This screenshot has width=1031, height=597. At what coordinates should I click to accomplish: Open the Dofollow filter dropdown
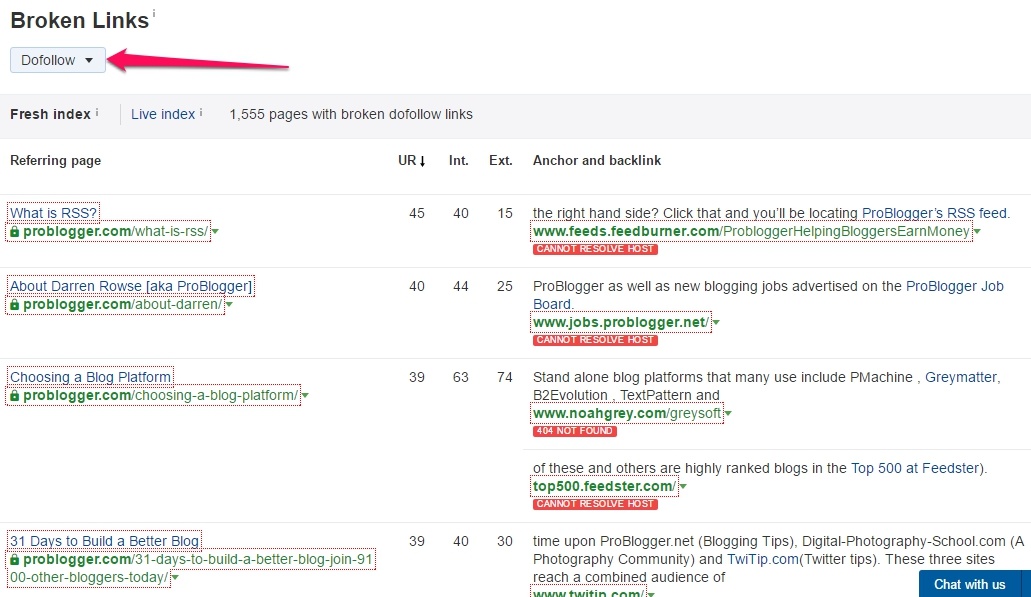(x=58, y=60)
